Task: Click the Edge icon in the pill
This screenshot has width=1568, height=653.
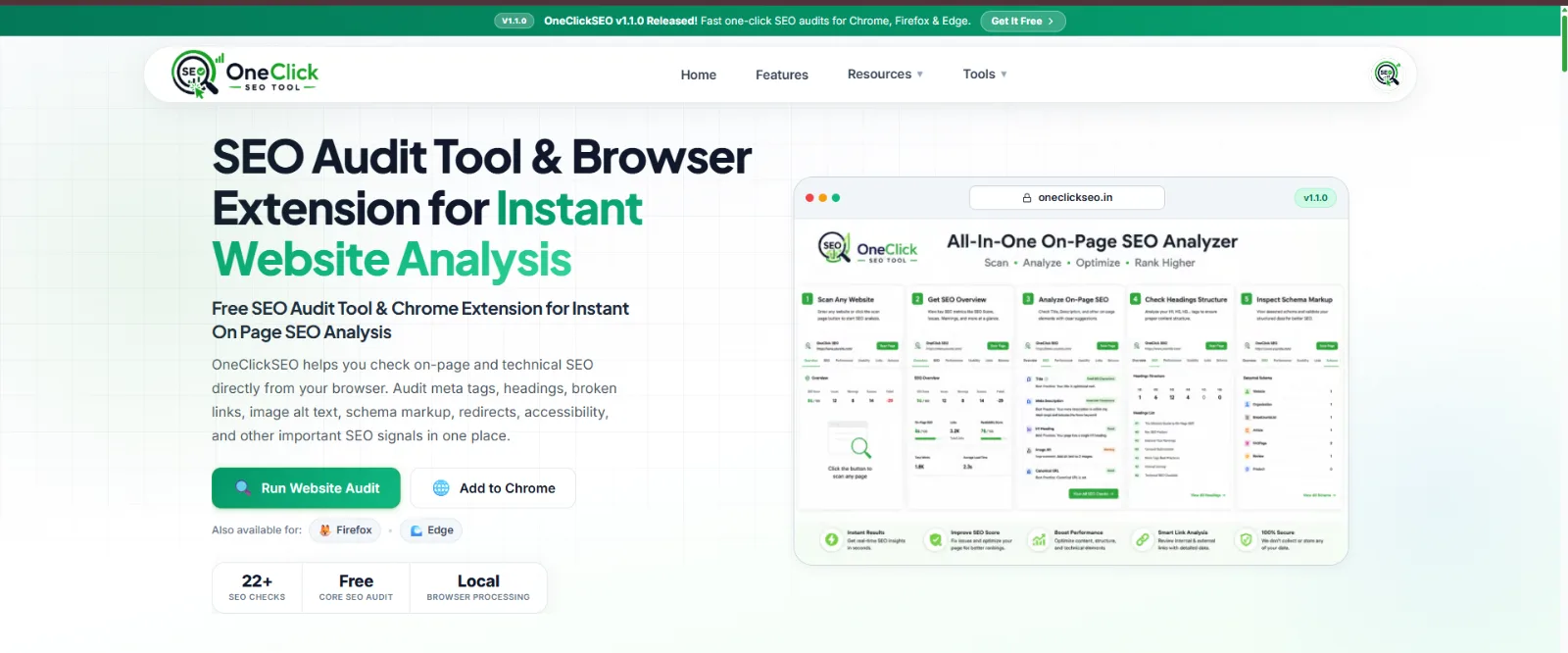Action: (x=416, y=530)
